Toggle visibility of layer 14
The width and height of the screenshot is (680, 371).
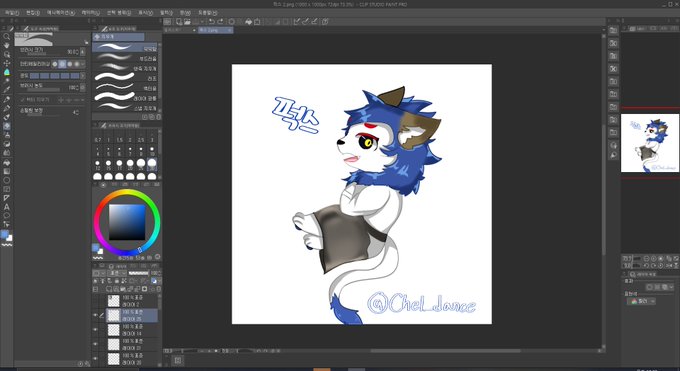[x=95, y=330]
